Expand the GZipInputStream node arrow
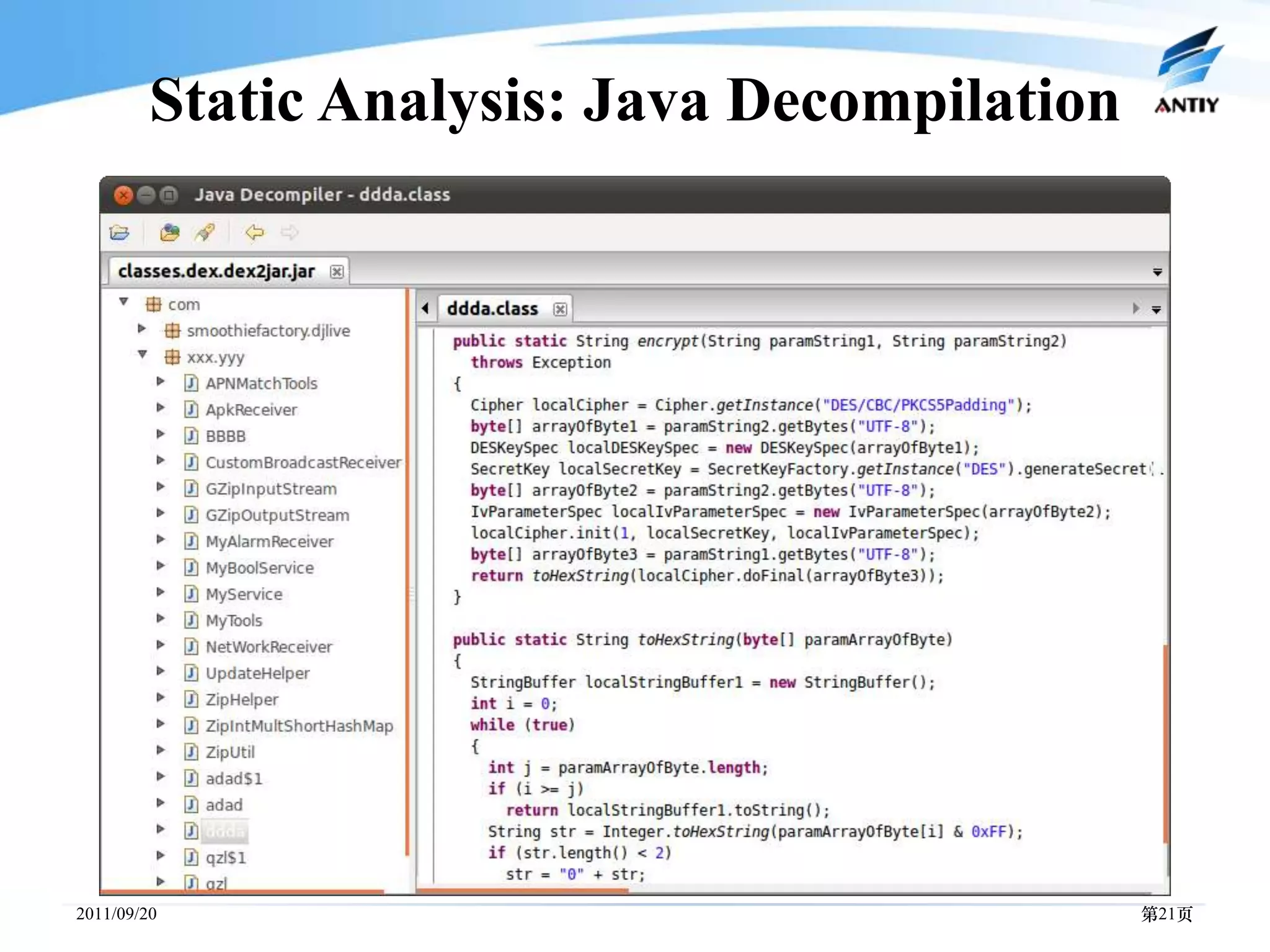Screen dimensions: 1270x952 161,487
